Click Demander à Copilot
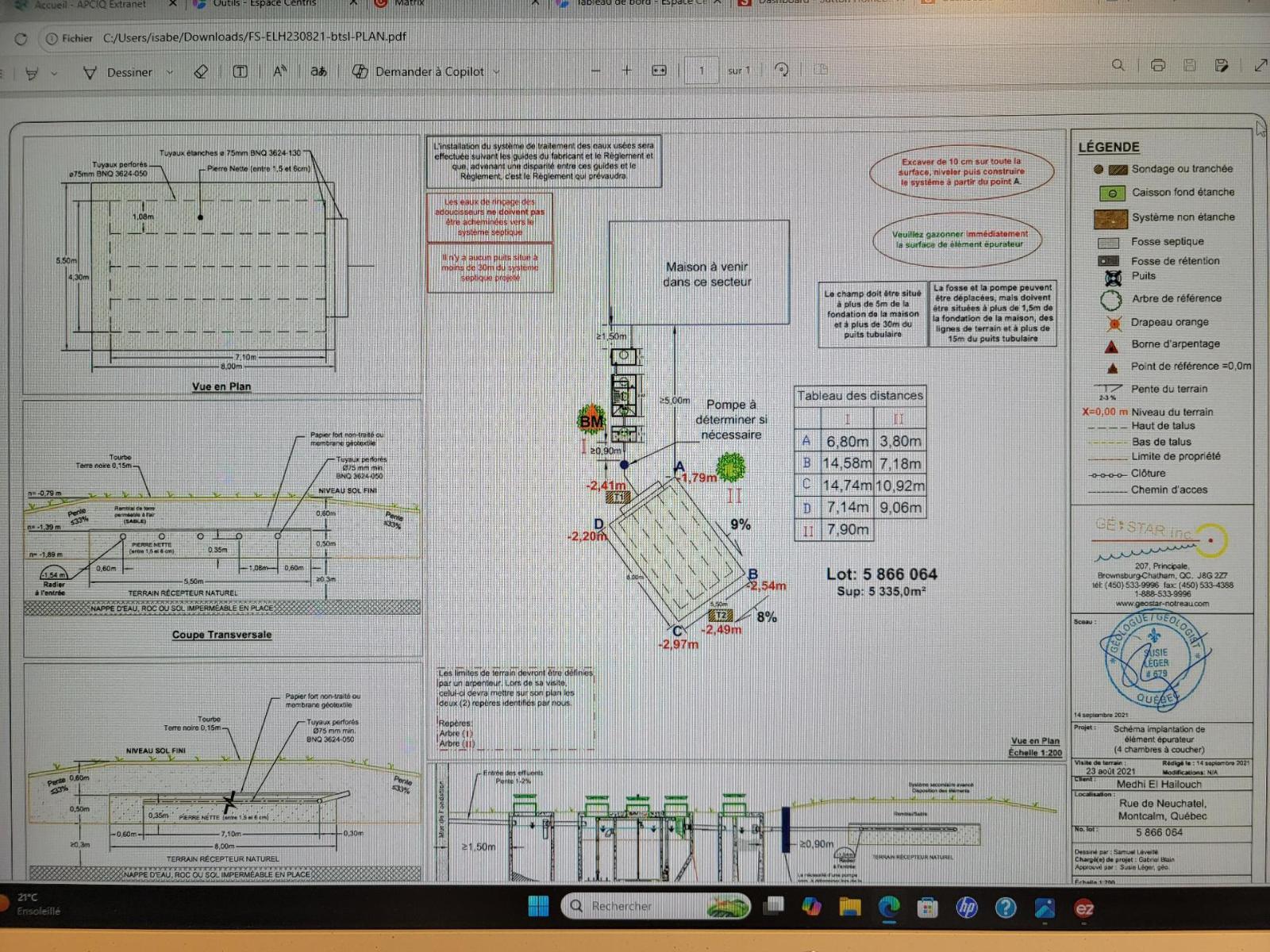The height and width of the screenshot is (952, 1270). pos(418,71)
